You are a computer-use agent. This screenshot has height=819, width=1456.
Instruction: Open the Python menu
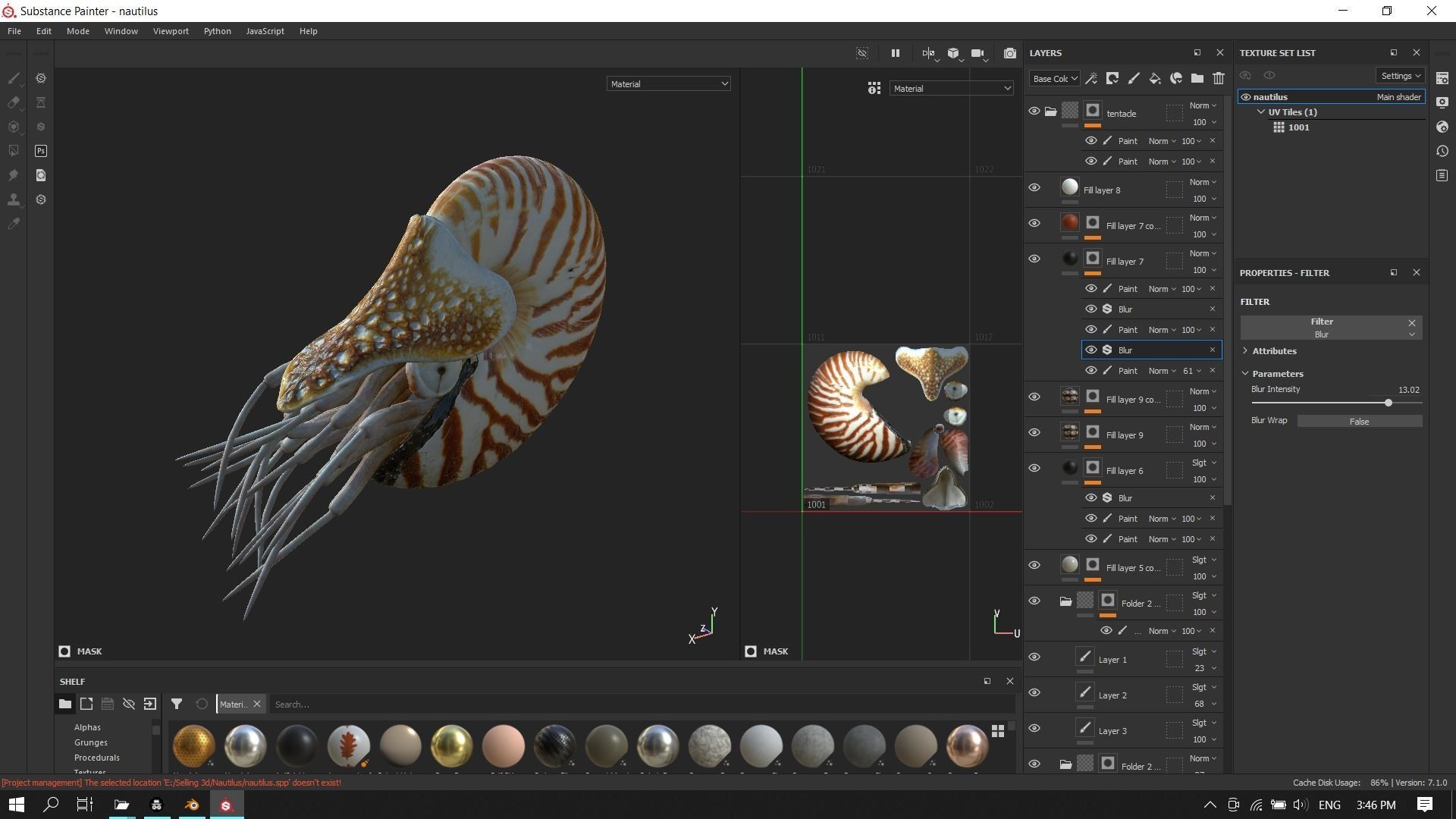tap(218, 31)
